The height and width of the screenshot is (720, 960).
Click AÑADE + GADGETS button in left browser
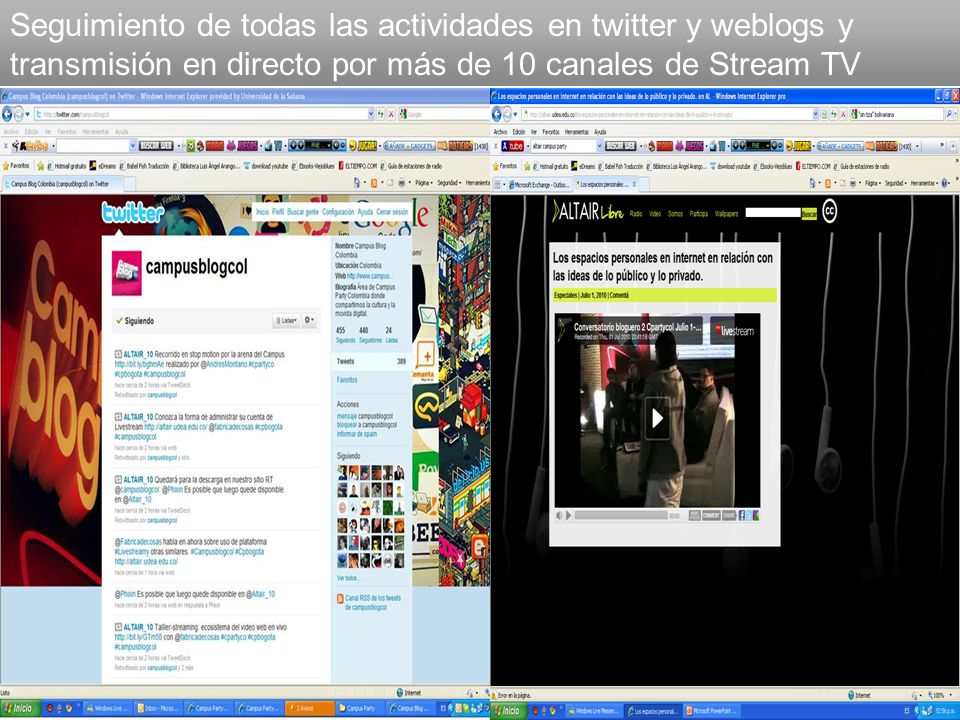(409, 146)
